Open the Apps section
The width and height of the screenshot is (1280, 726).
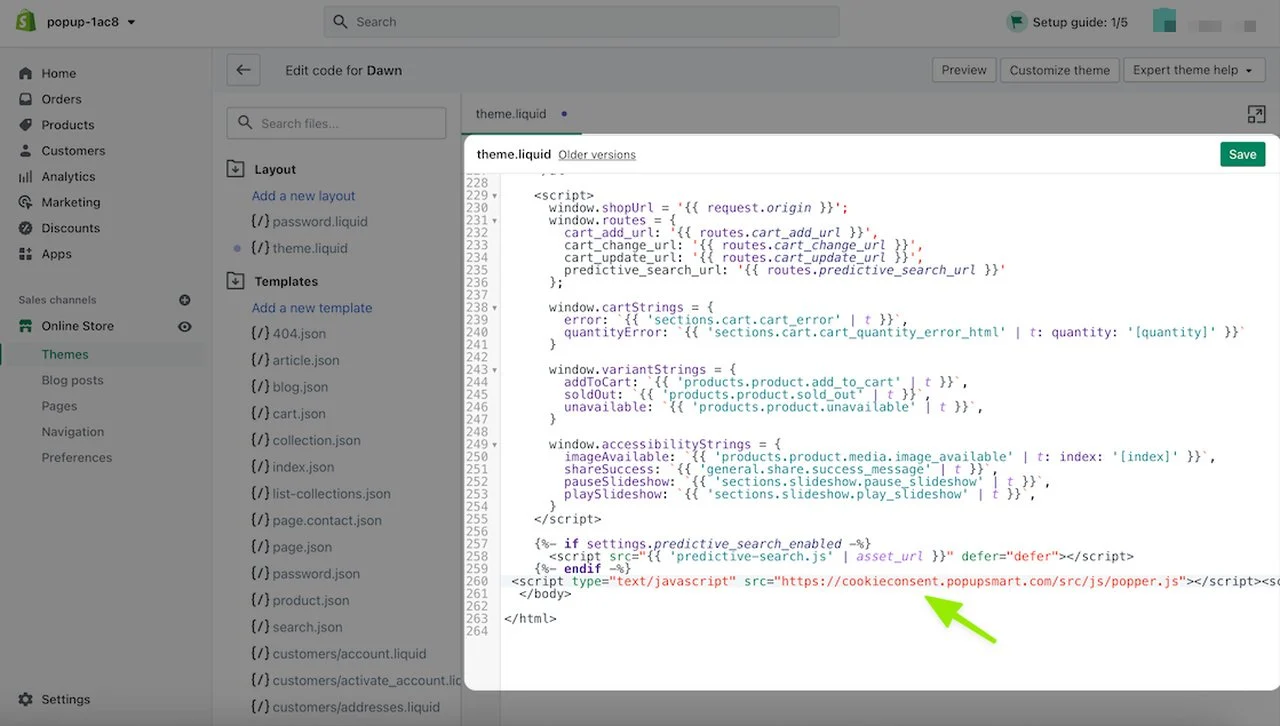pos(56,254)
